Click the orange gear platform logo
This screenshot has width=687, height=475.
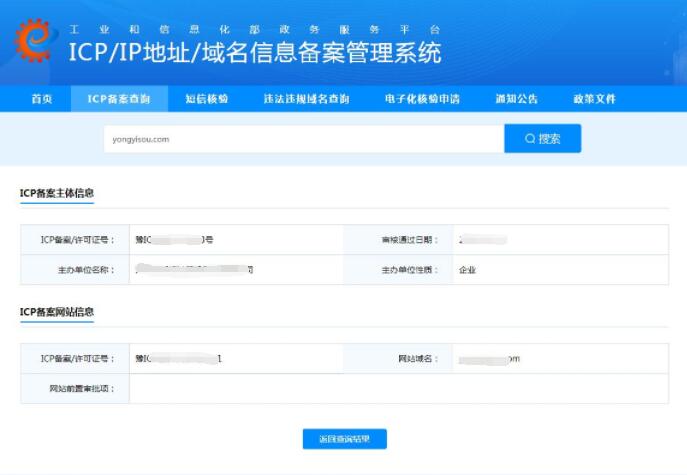[x=34, y=41]
